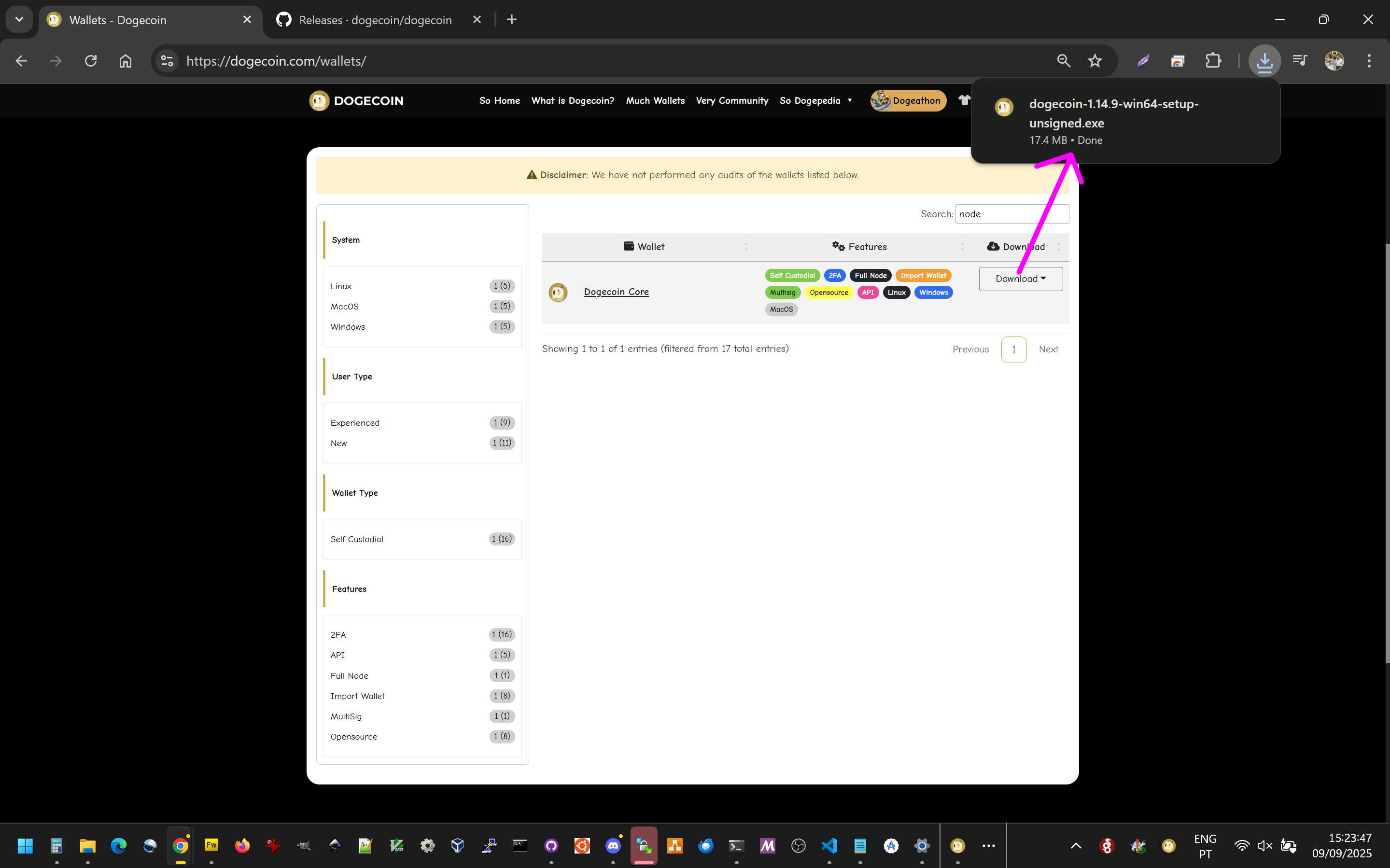Viewport: 1390px width, 868px height.
Task: Open the t-shirt merch icon in navbar
Action: point(964,100)
